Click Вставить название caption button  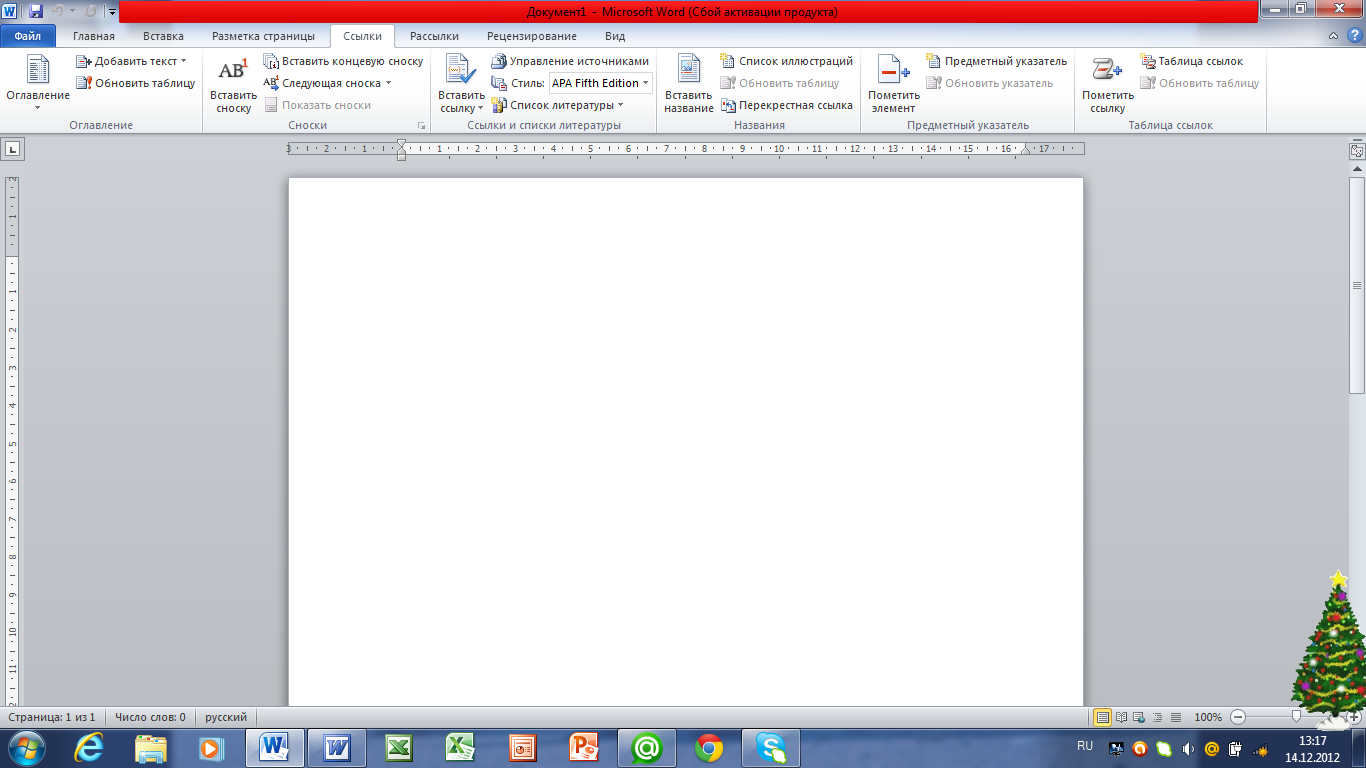coord(688,84)
